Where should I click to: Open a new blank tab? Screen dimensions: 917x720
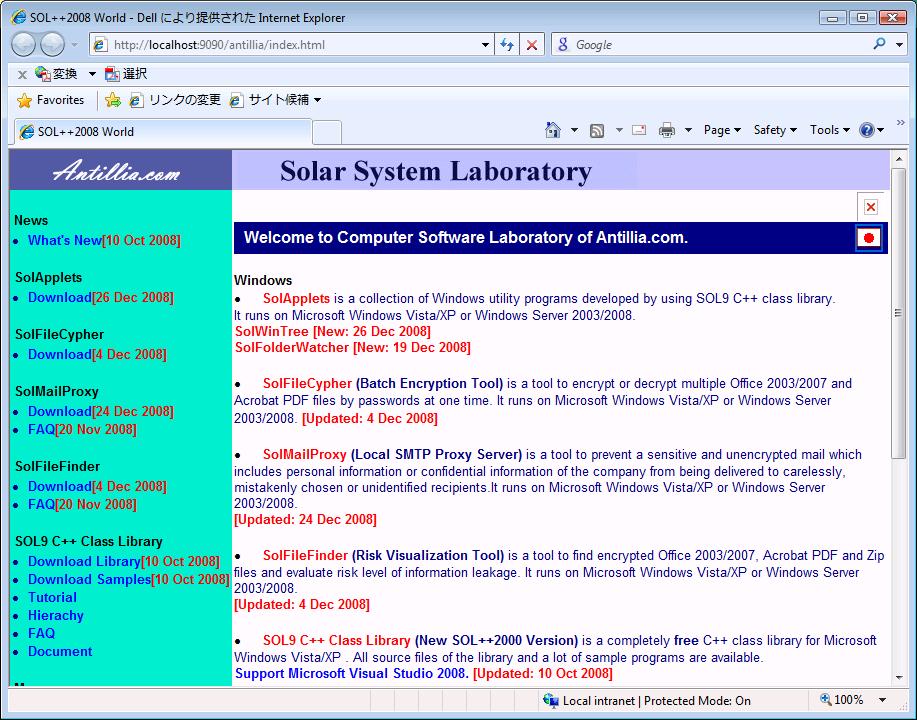pos(327,132)
